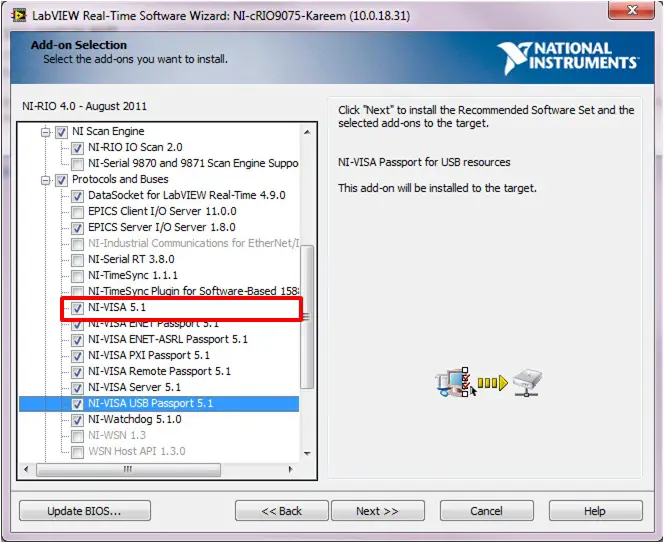Click 'This add-on will be installed to the target.'
Image resolution: width=664 pixels, height=543 pixels.
[437, 188]
